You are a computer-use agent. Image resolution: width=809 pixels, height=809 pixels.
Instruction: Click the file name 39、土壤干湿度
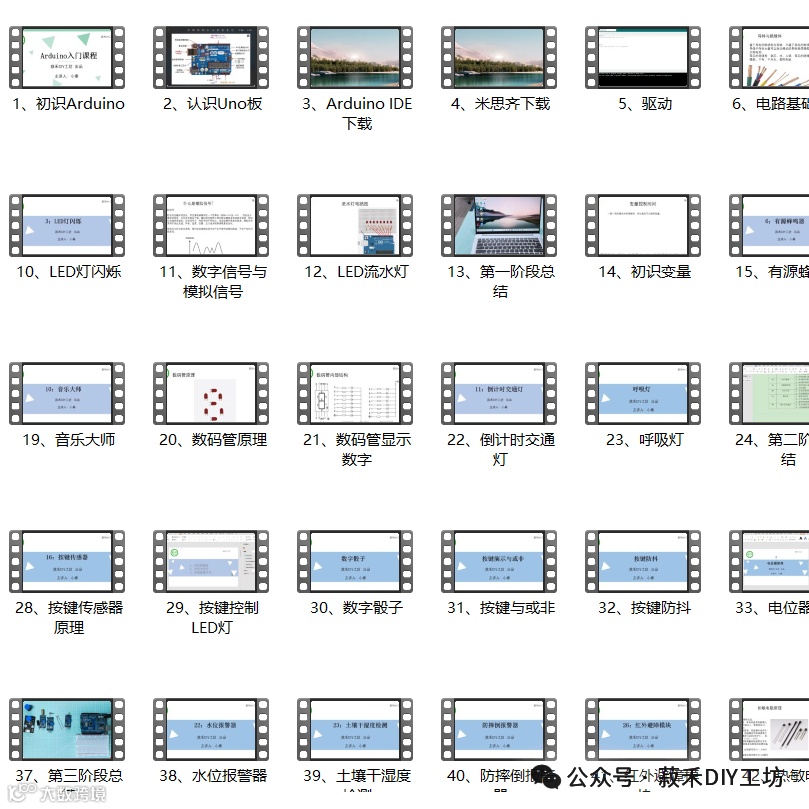(357, 775)
